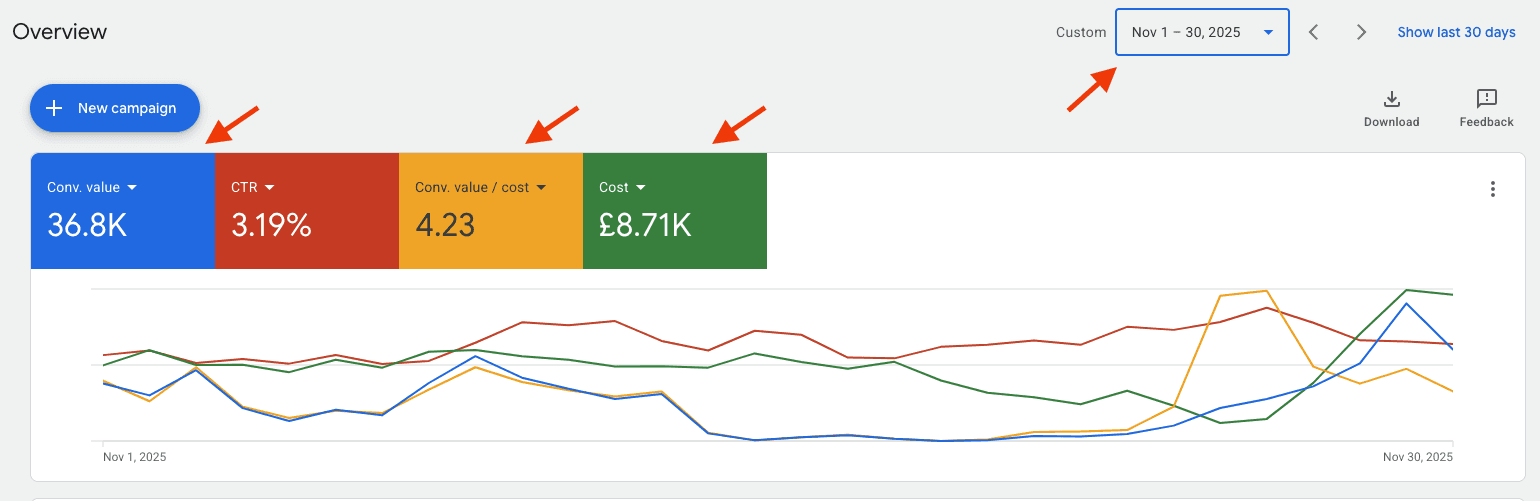Click the Download icon
1540x501 pixels.
point(1391,99)
